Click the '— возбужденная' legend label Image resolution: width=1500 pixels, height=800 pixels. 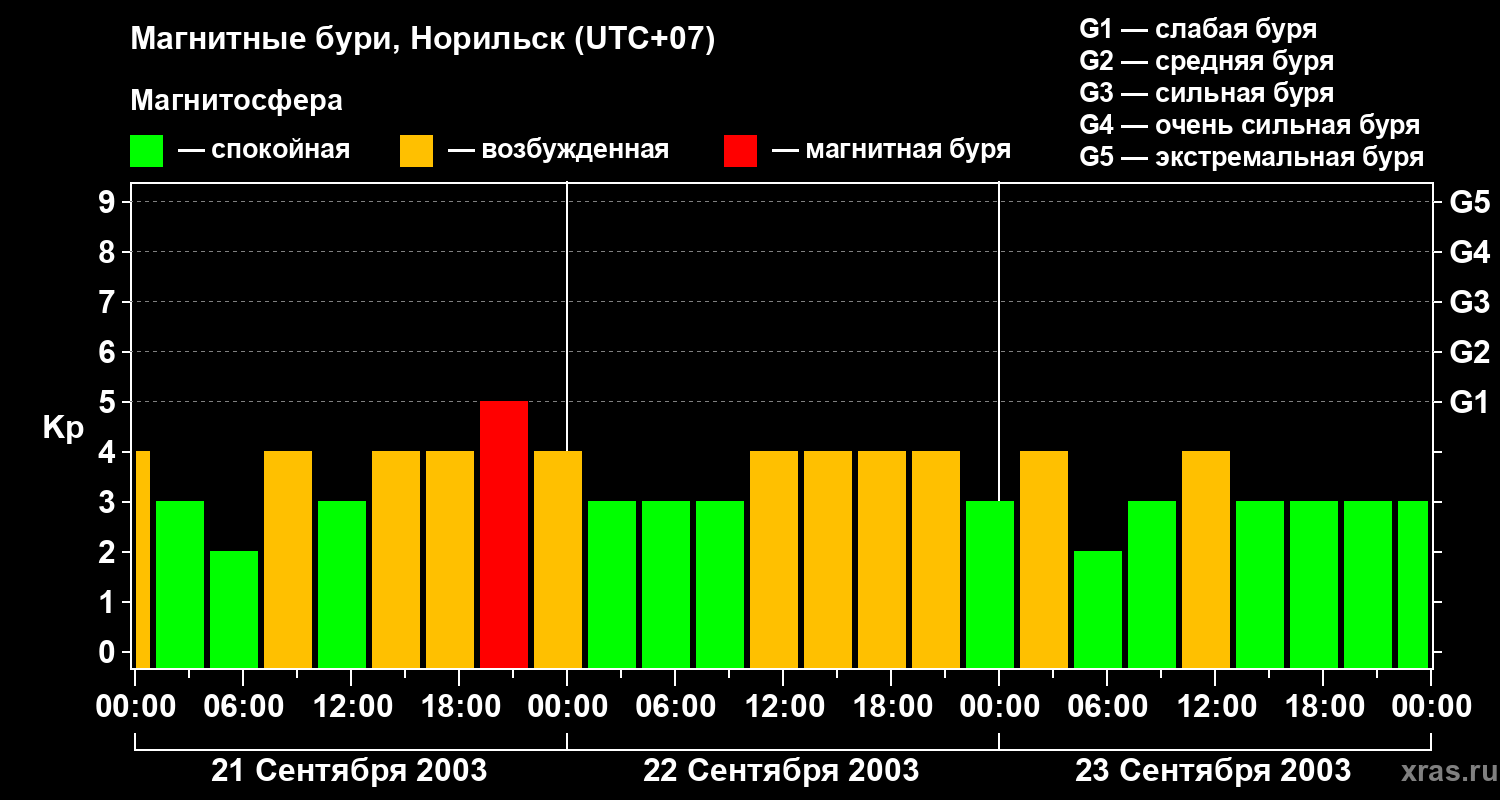[558, 150]
